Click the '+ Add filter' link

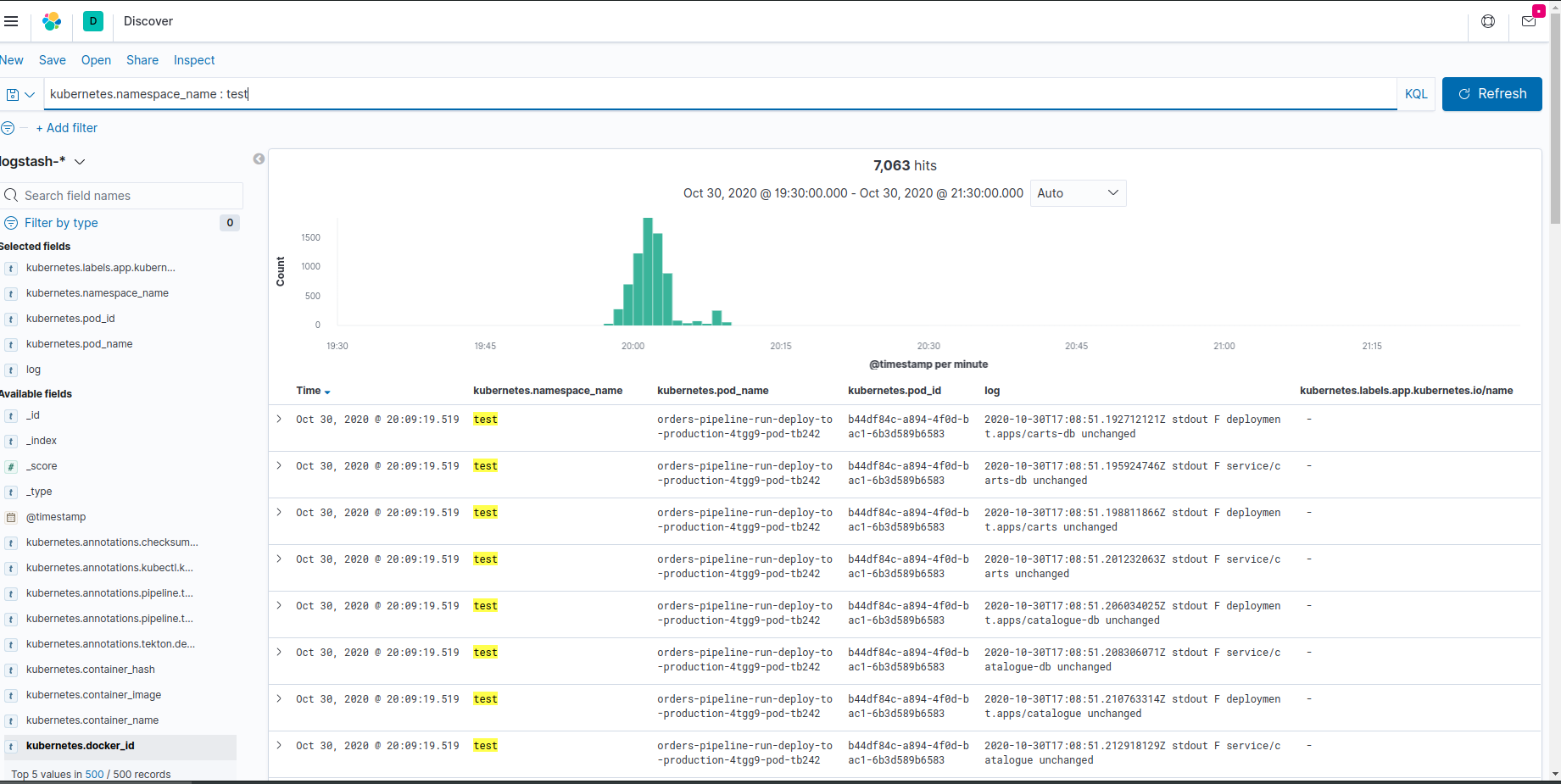(x=67, y=128)
